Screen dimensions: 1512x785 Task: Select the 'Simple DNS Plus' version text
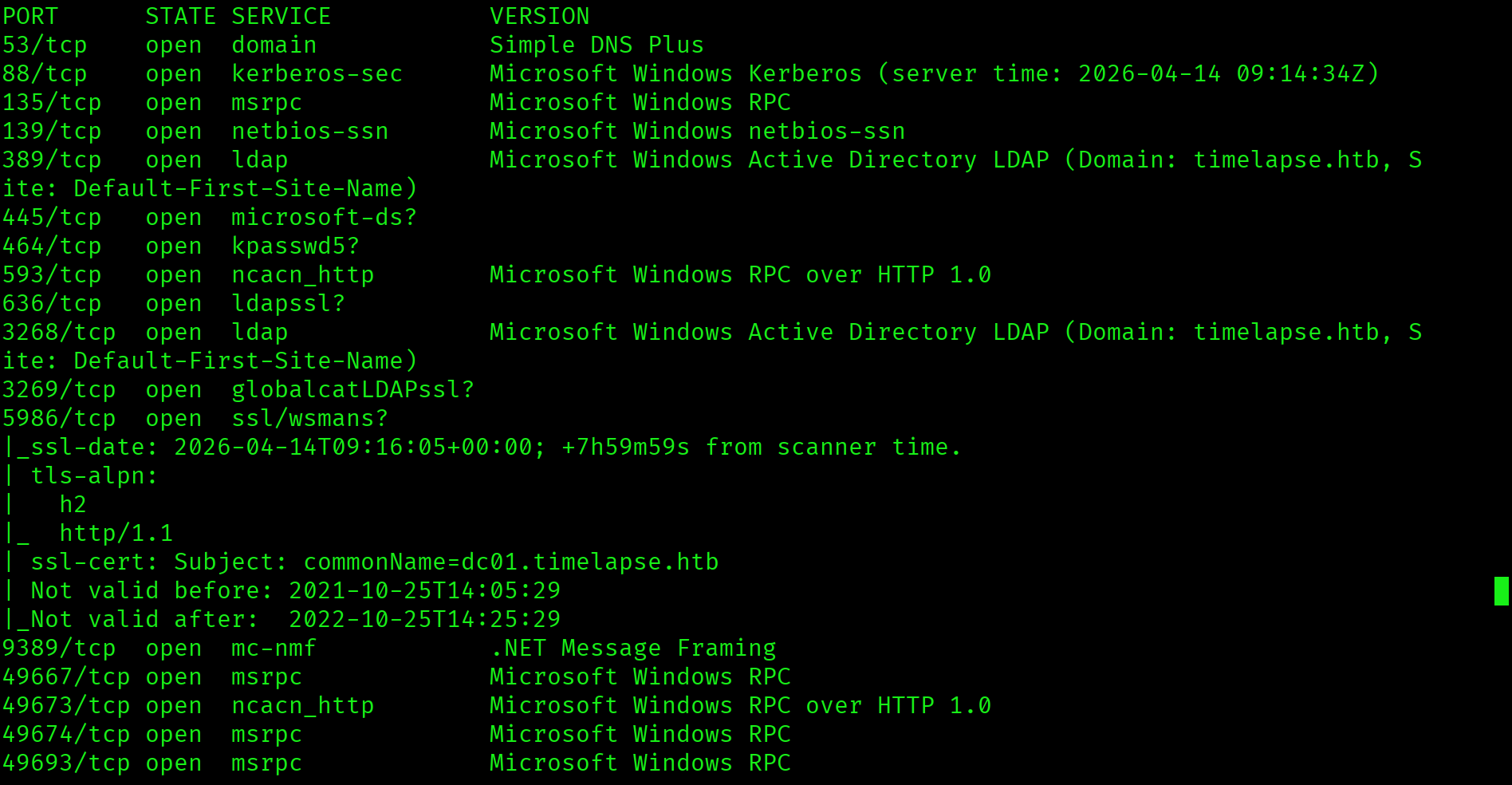[x=597, y=45]
